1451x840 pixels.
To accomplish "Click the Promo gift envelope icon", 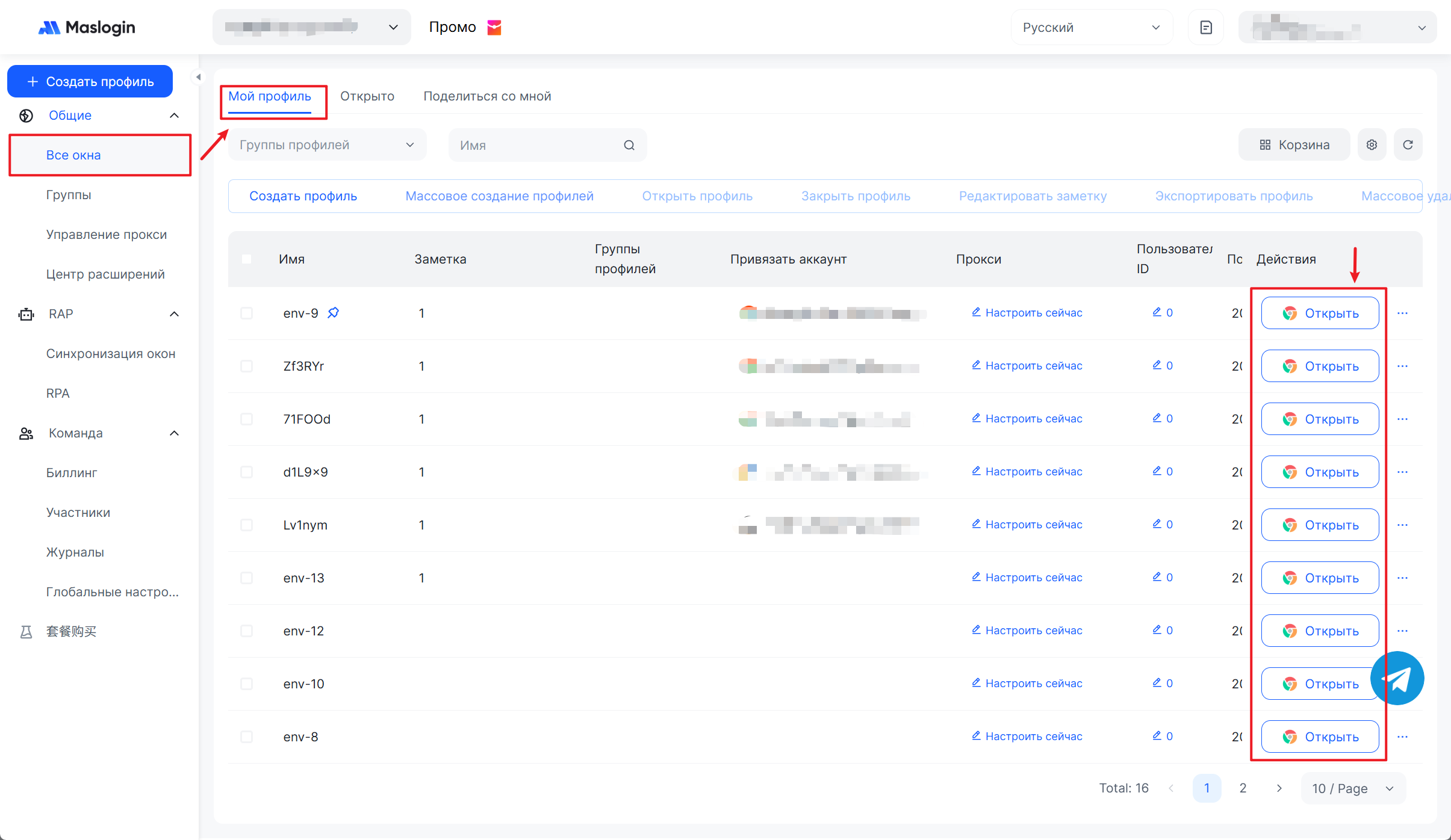I will pos(494,28).
